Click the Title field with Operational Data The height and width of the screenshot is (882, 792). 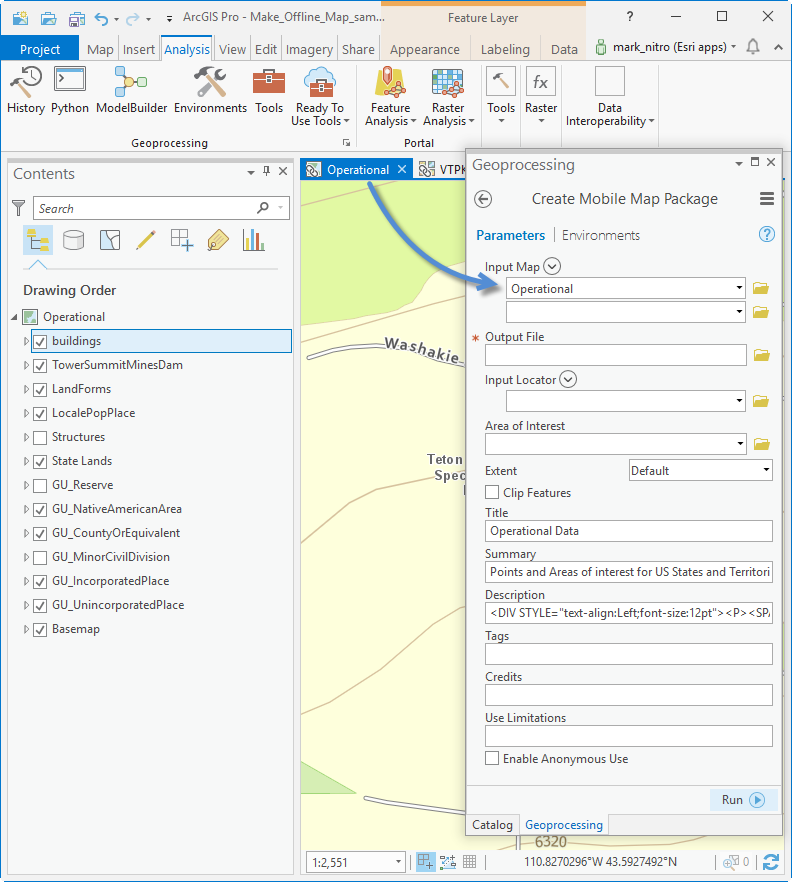(x=628, y=530)
